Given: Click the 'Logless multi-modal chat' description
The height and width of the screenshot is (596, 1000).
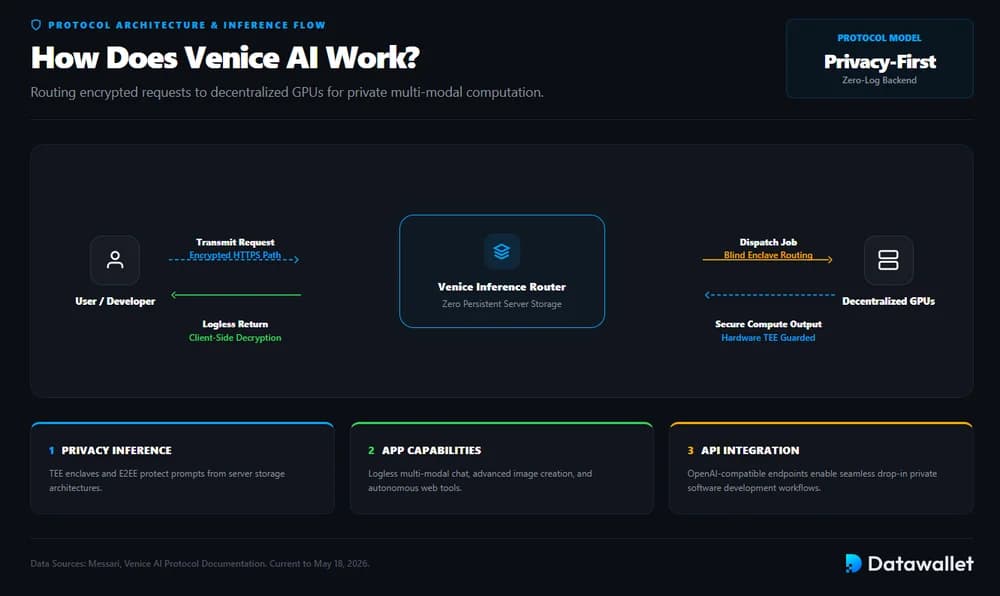Looking at the screenshot, I should pyautogui.click(x=480, y=481).
